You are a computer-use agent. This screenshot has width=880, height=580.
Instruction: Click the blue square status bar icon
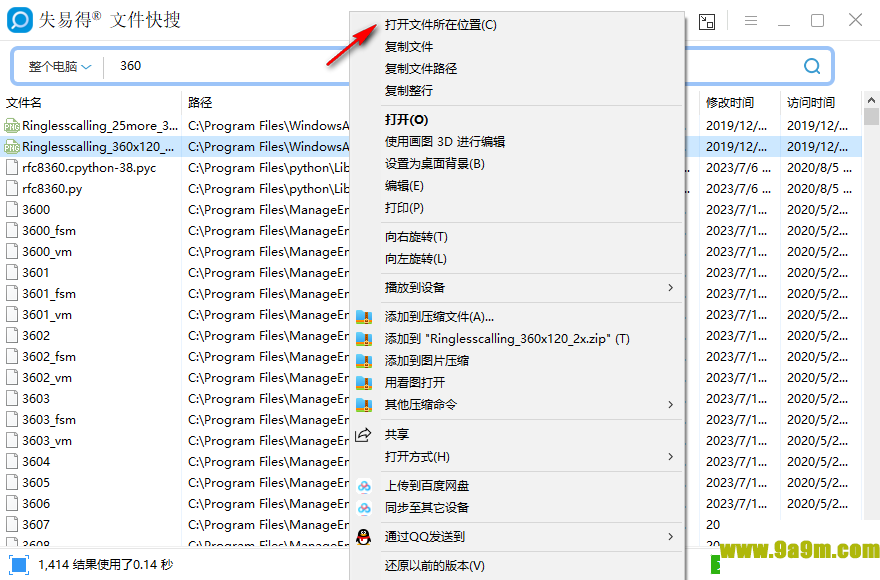19,565
